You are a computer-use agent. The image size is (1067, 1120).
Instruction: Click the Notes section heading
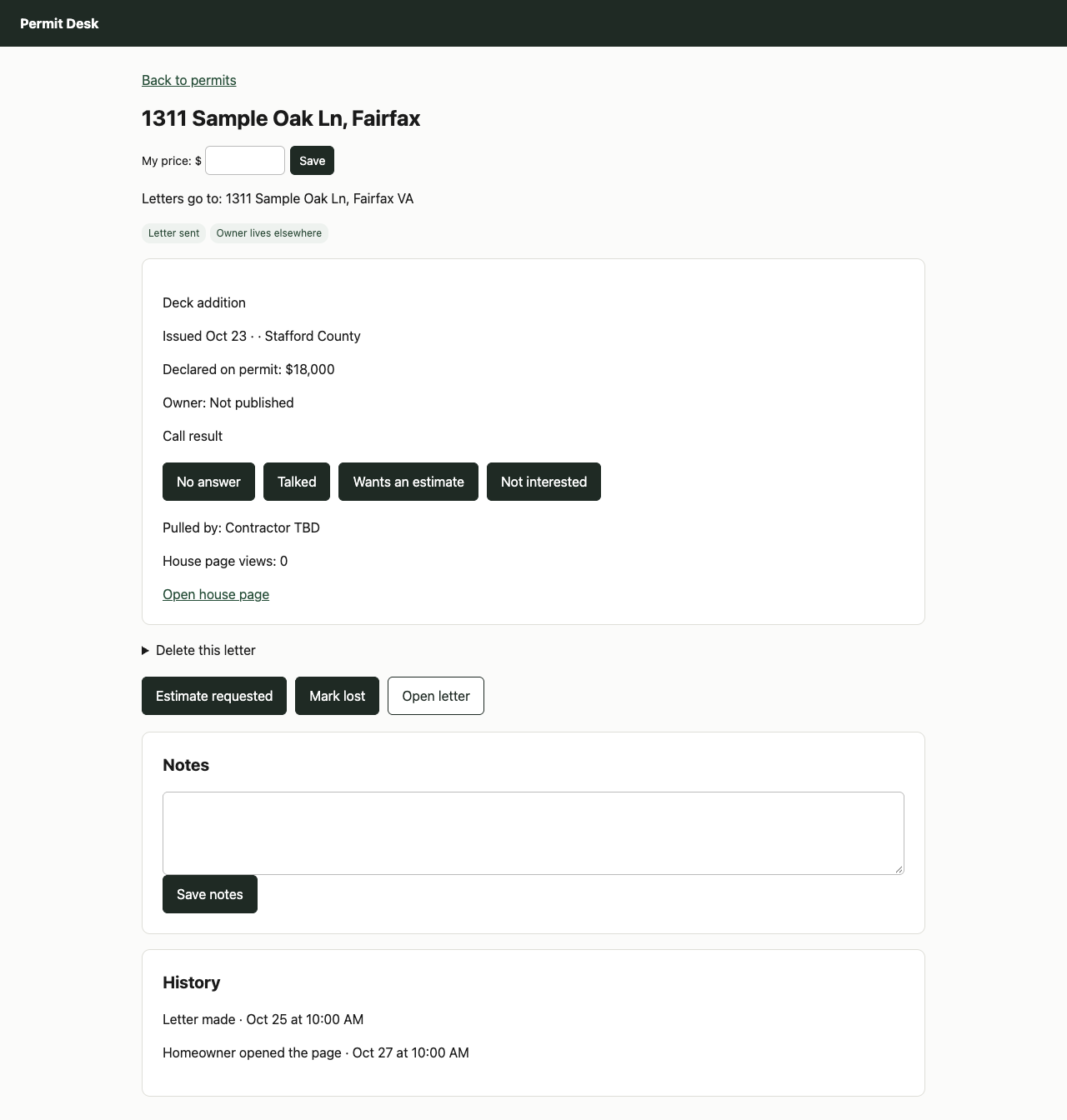click(186, 765)
